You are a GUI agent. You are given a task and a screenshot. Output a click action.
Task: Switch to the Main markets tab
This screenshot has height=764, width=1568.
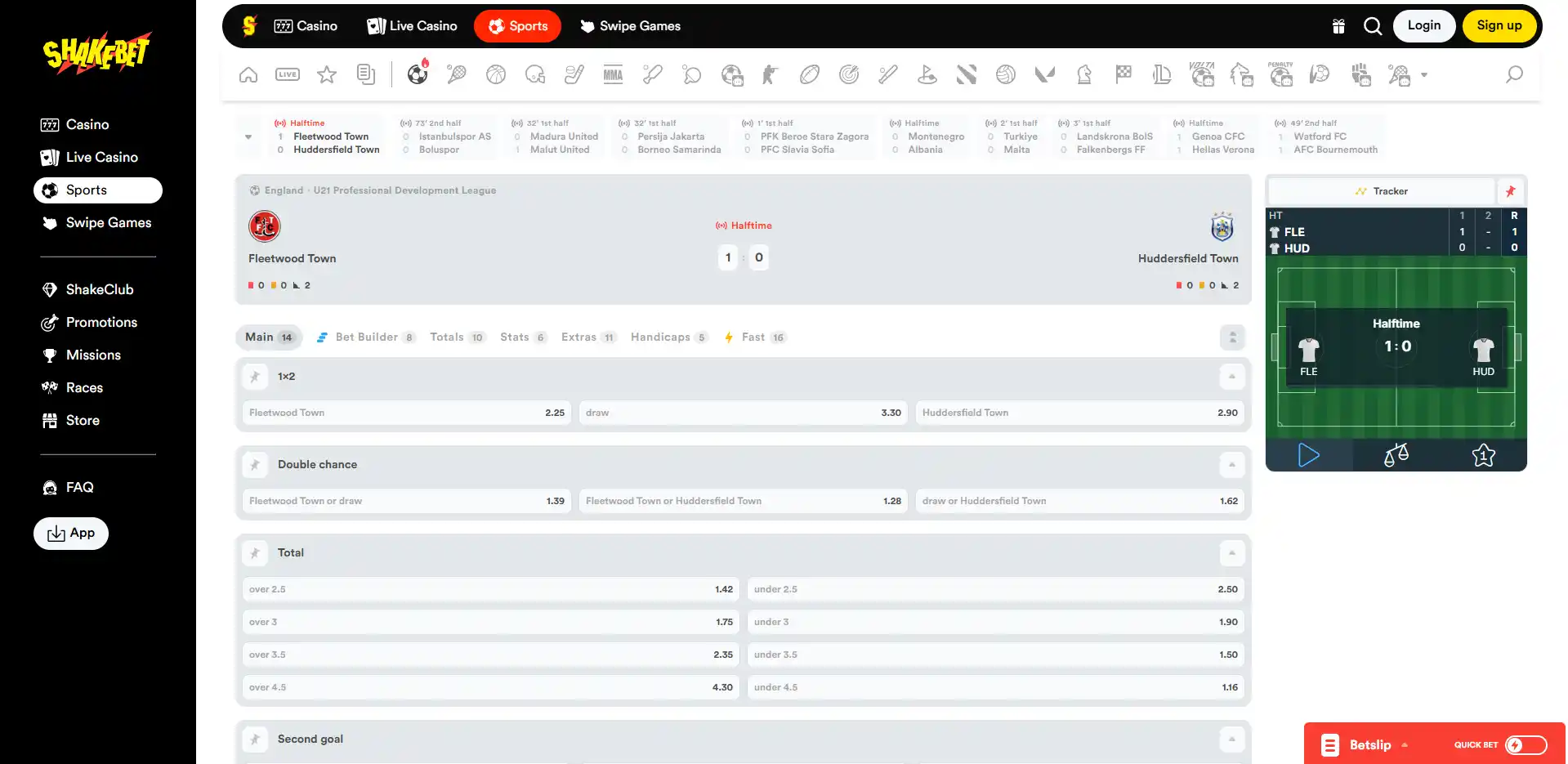(269, 337)
